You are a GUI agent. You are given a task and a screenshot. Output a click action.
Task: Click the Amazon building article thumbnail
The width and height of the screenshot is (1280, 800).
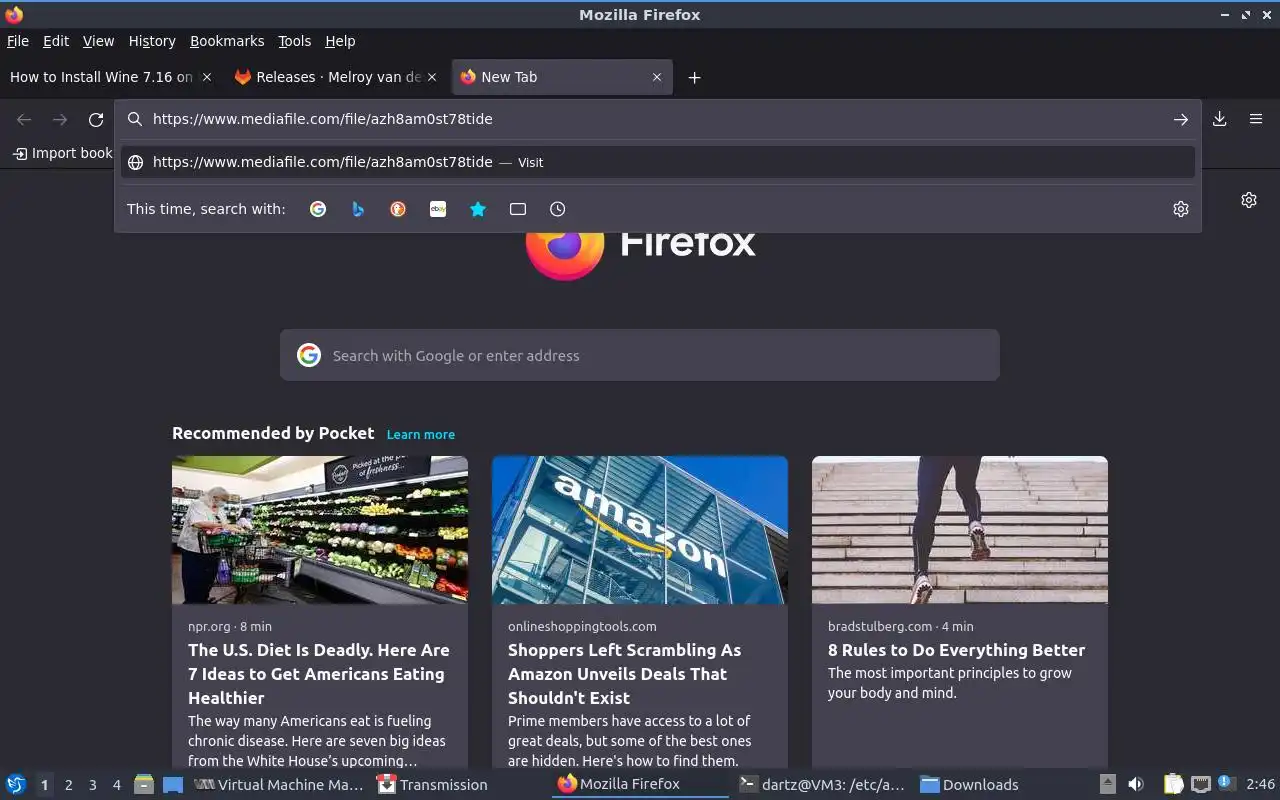click(640, 530)
